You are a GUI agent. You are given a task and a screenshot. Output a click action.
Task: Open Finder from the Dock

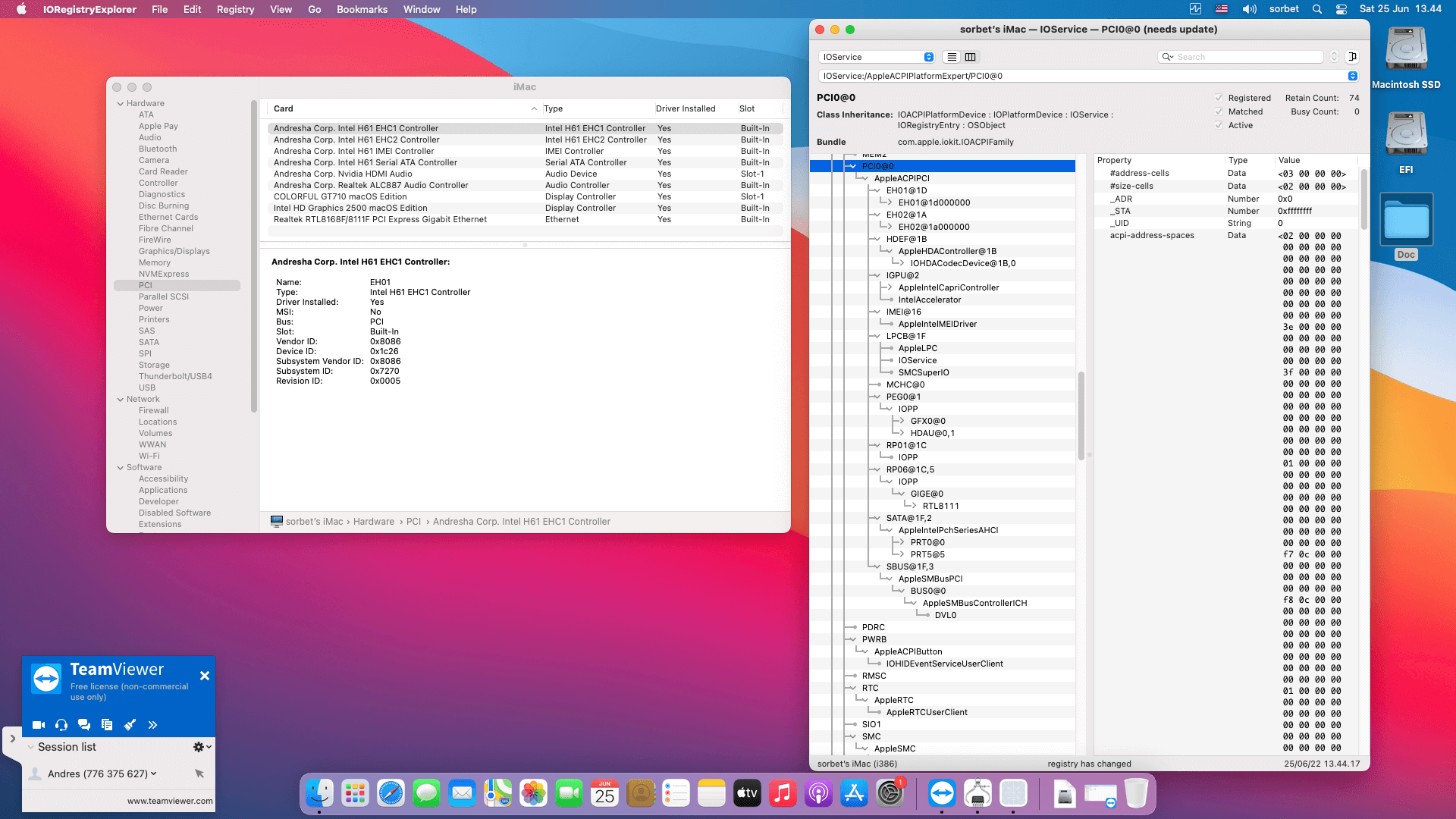tap(319, 794)
